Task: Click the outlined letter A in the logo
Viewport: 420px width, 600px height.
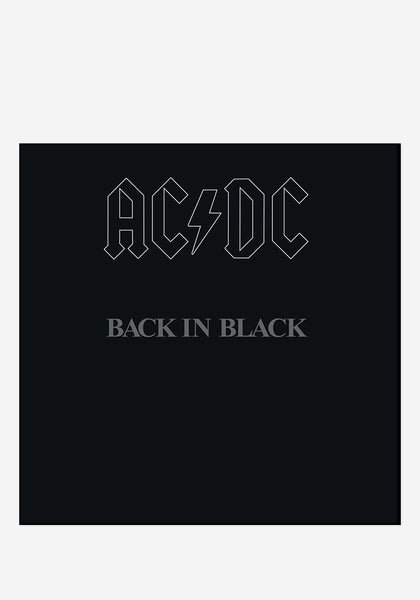Action: 126,218
